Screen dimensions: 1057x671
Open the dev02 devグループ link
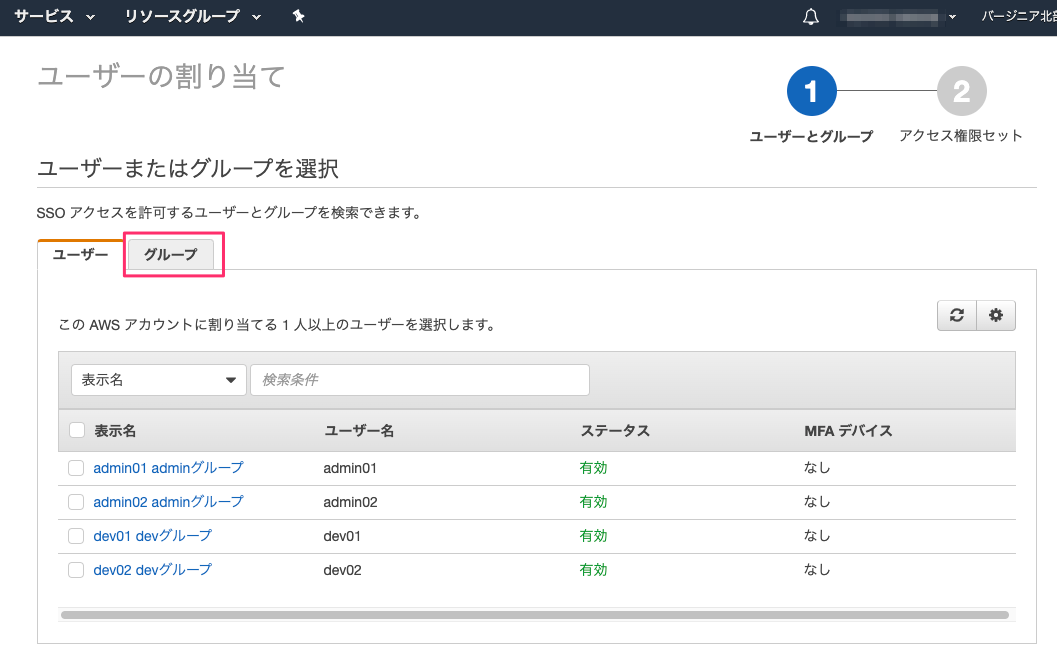(x=152, y=570)
